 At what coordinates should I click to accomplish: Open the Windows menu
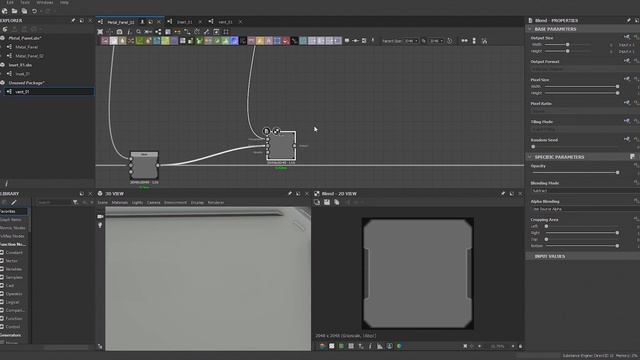pos(44,2)
